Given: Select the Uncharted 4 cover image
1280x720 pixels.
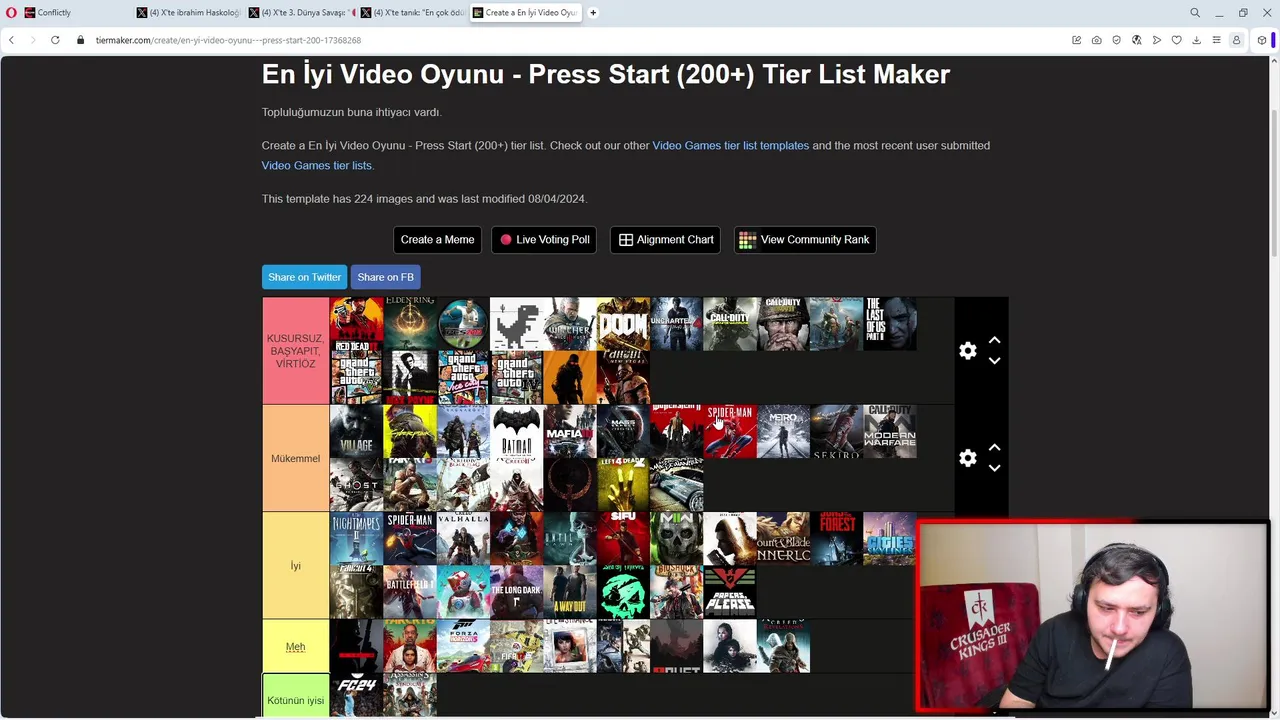Looking at the screenshot, I should [676, 324].
